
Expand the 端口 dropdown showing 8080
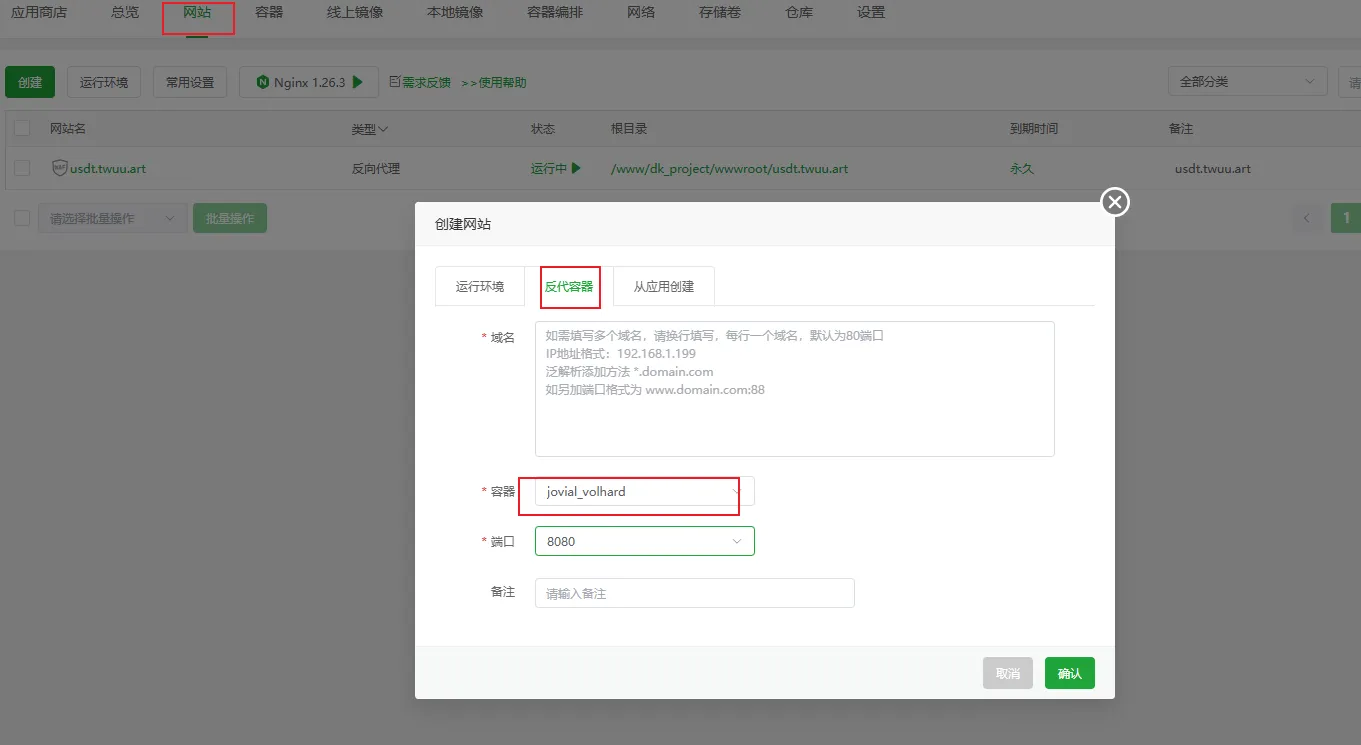click(644, 541)
